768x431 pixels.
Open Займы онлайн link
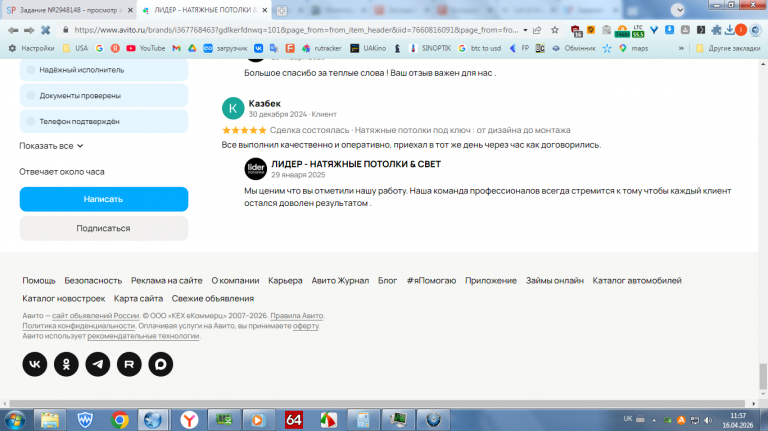tap(554, 281)
